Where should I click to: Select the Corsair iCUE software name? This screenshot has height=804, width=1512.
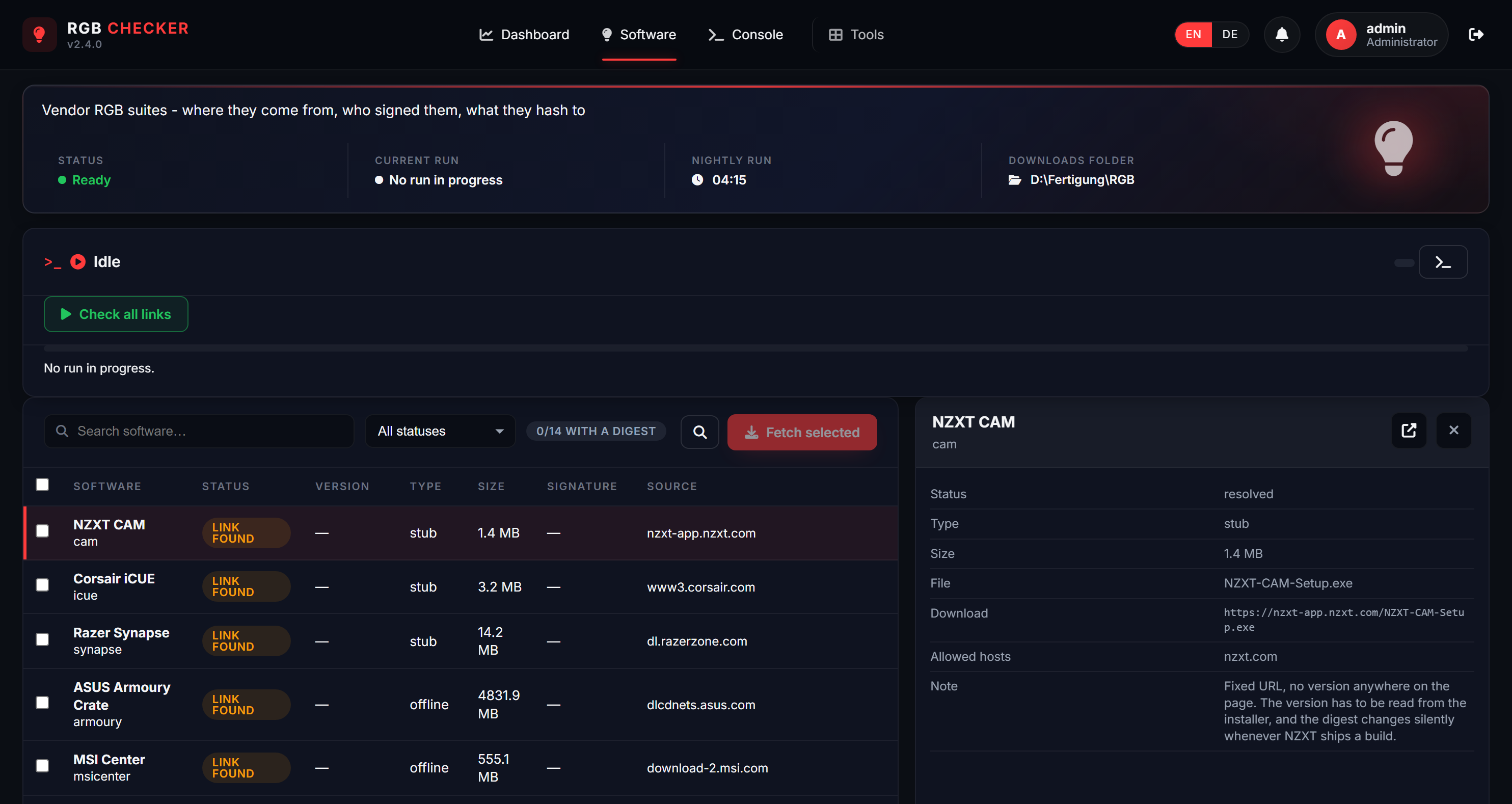[114, 579]
